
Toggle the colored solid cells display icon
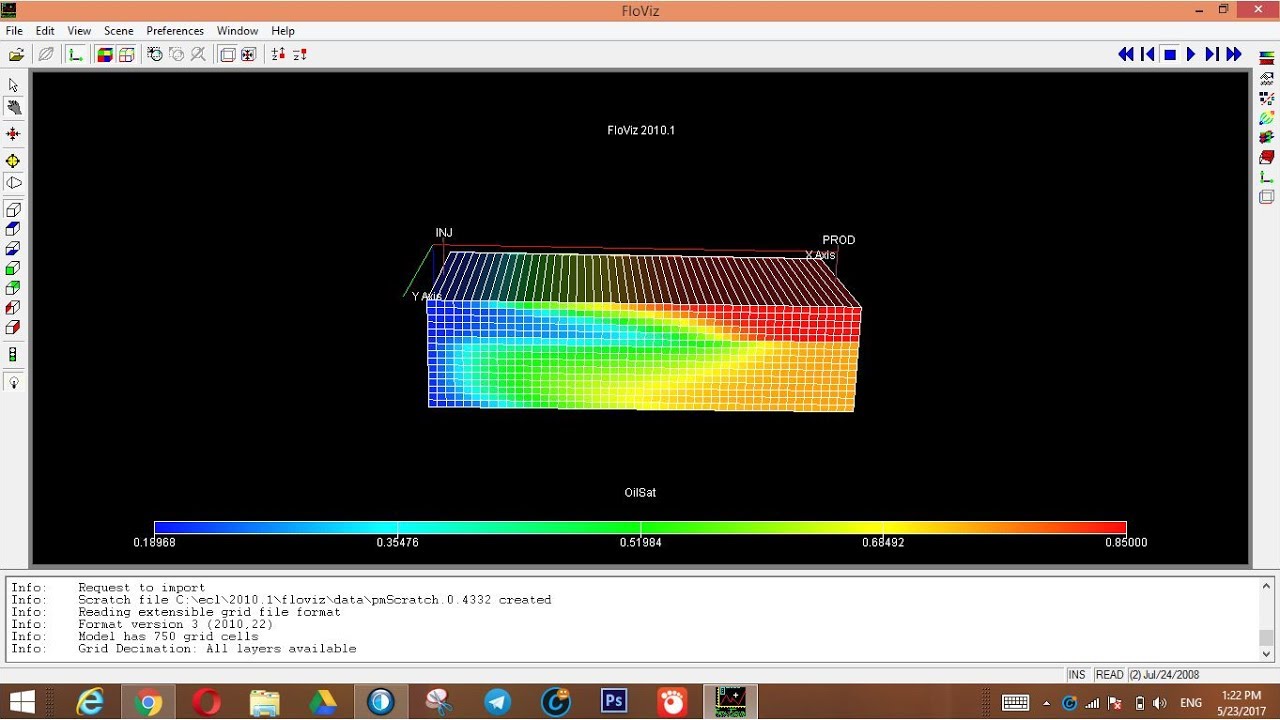104,54
